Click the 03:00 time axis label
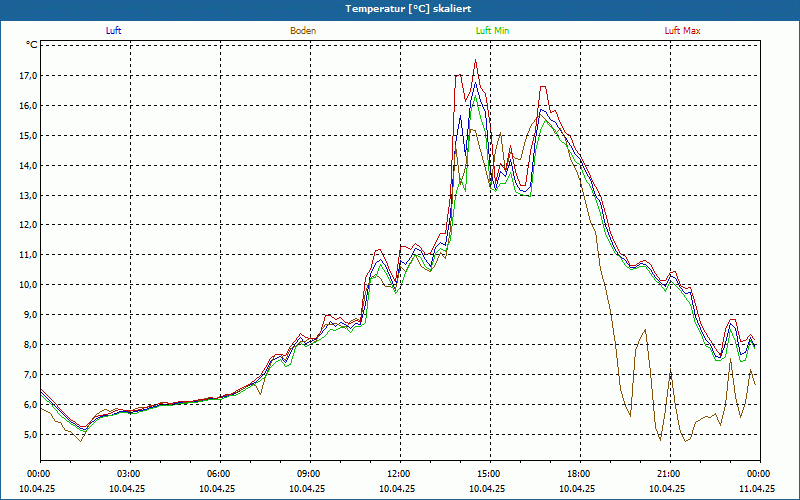The width and height of the screenshot is (800, 500). [x=130, y=474]
